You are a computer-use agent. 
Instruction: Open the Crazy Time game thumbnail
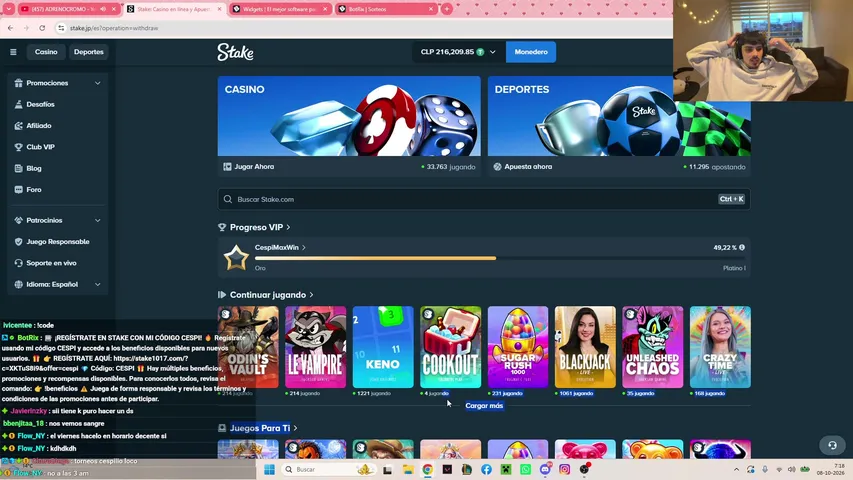coord(720,347)
